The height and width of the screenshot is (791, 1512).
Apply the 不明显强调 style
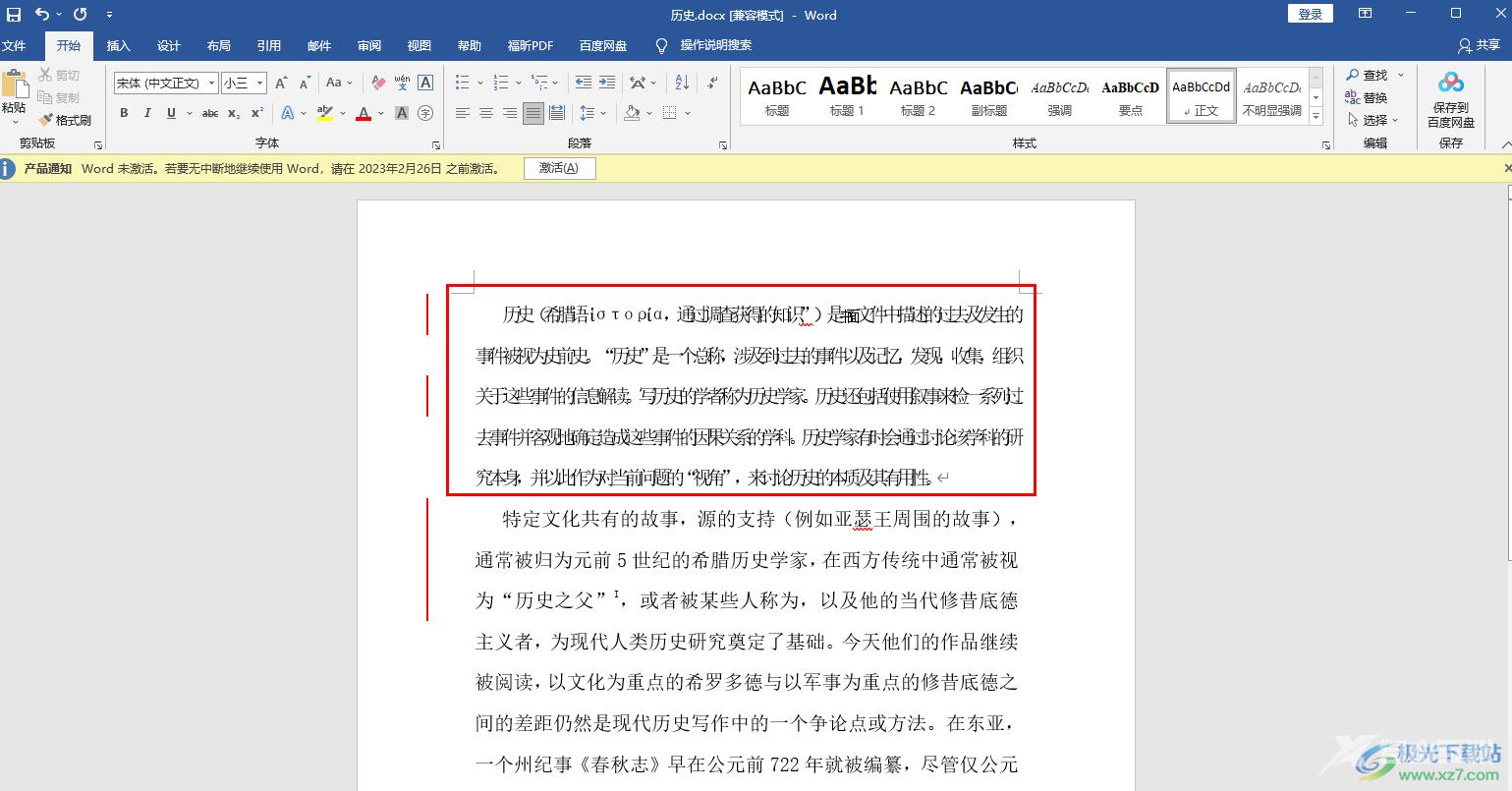point(1272,95)
